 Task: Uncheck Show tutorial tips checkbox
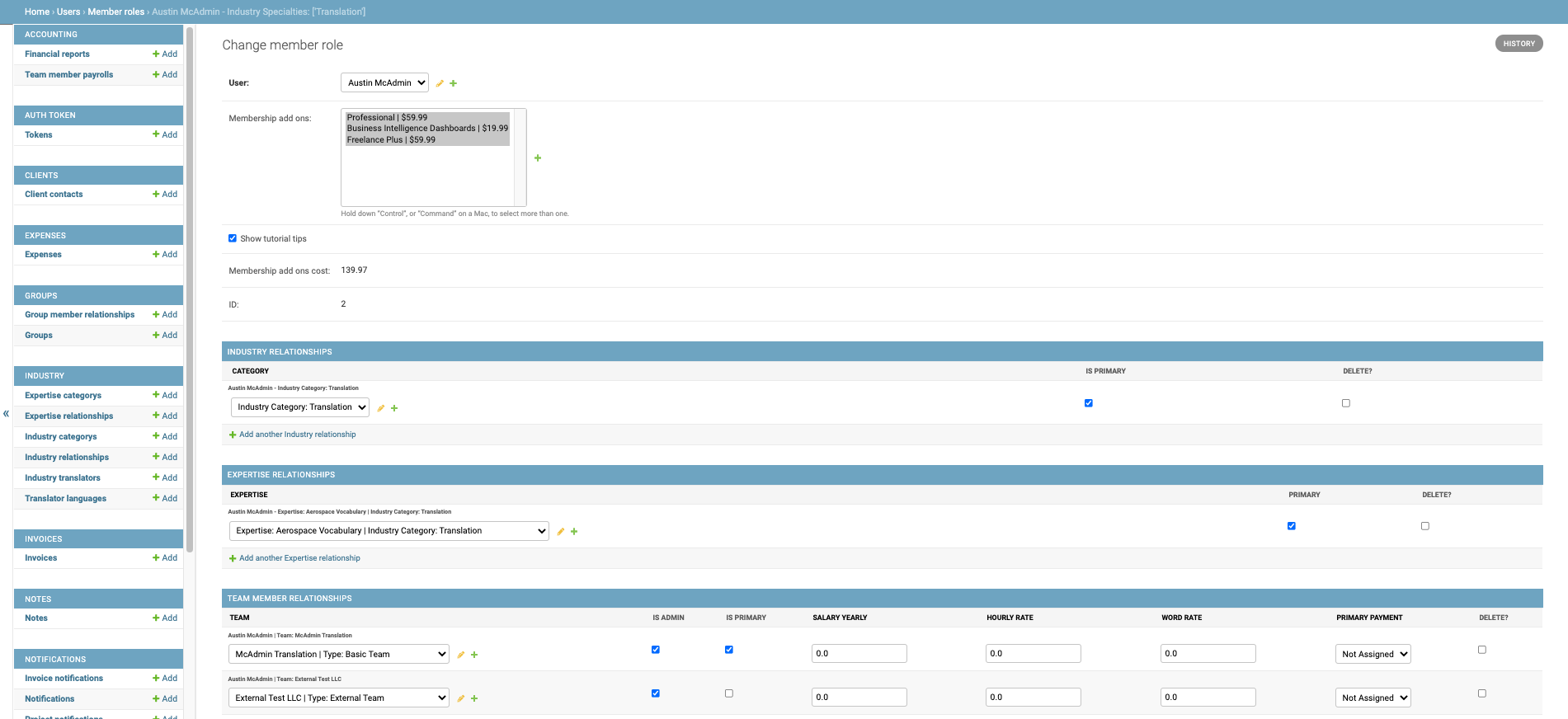[233, 238]
